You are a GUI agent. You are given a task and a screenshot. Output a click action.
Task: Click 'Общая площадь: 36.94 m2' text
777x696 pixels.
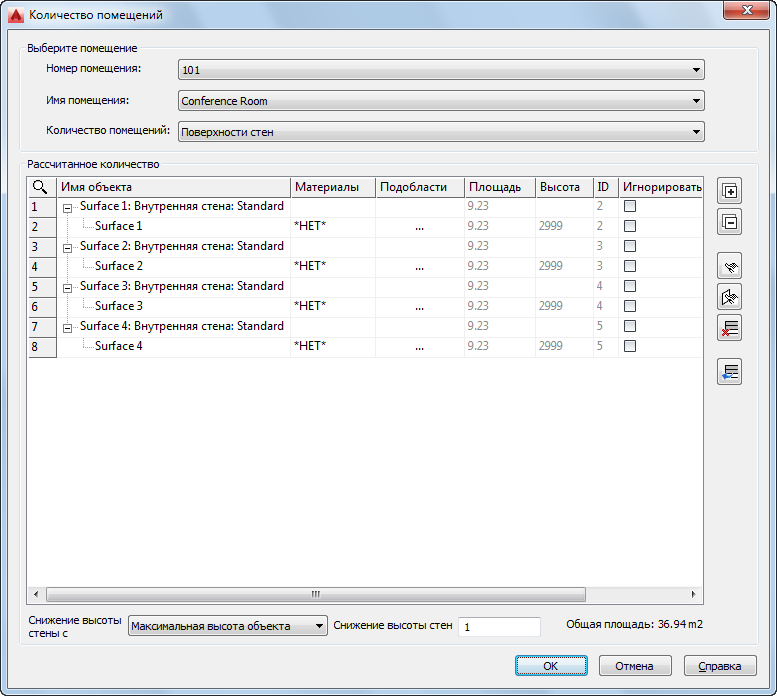pos(634,624)
